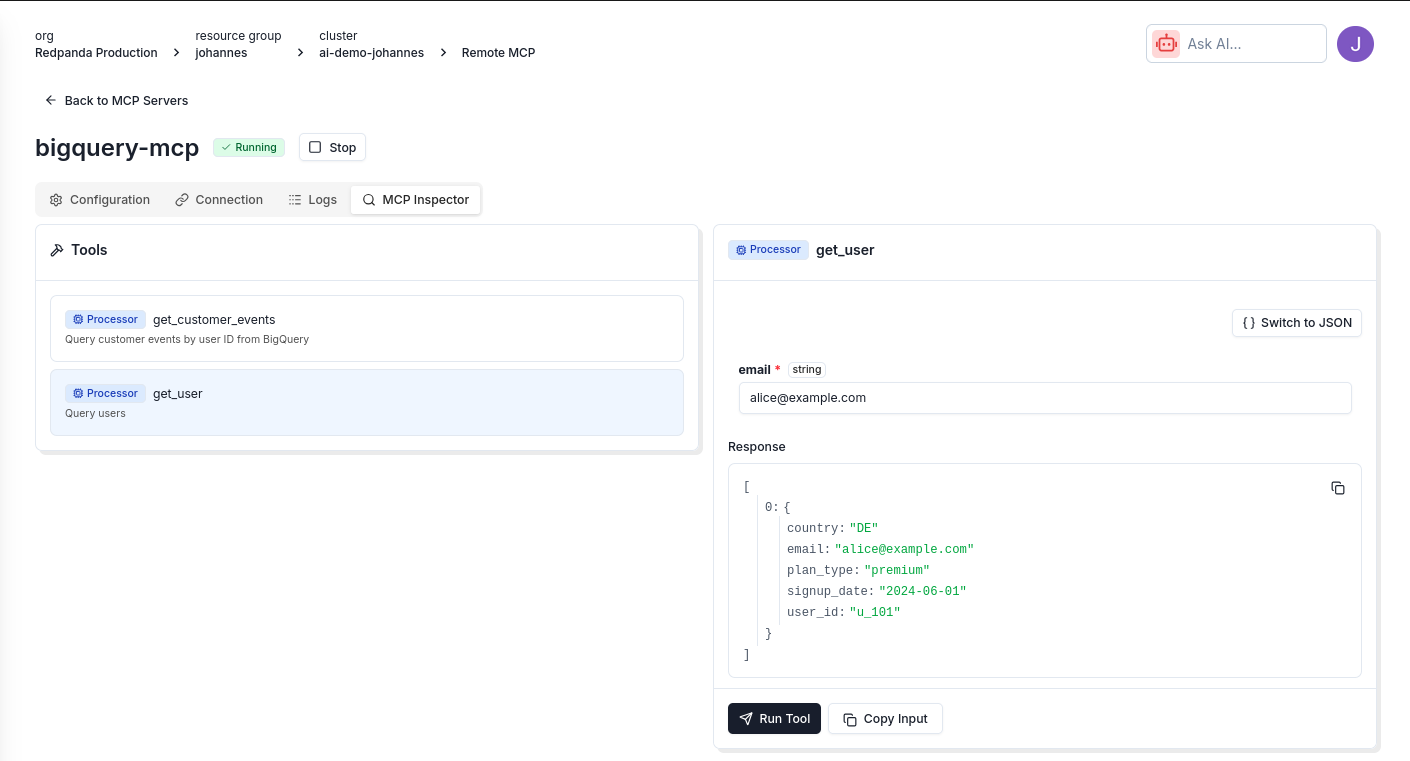Click the Processor badge in get_user list row
Image resolution: width=1410 pixels, height=761 pixels.
coord(105,394)
